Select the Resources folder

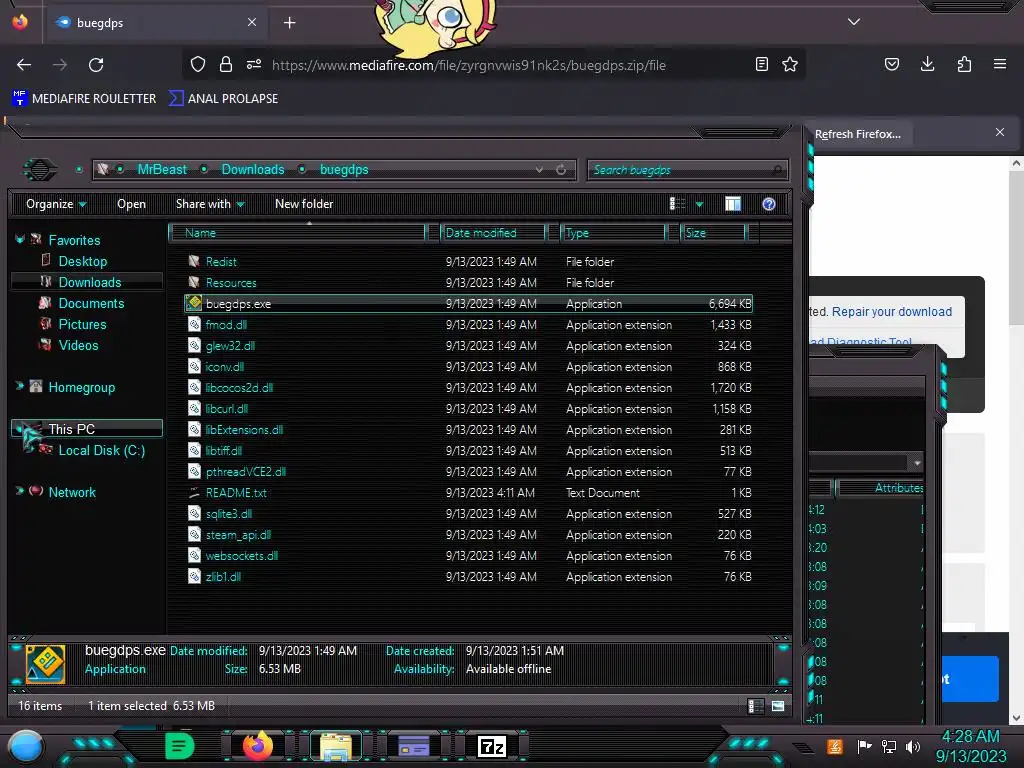pyautogui.click(x=231, y=283)
